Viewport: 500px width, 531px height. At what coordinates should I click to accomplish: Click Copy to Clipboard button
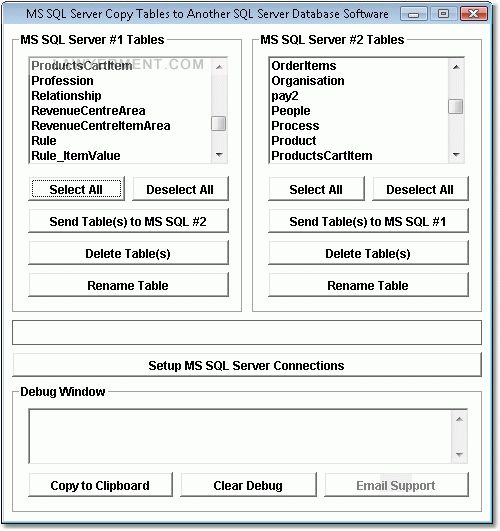coord(101,485)
